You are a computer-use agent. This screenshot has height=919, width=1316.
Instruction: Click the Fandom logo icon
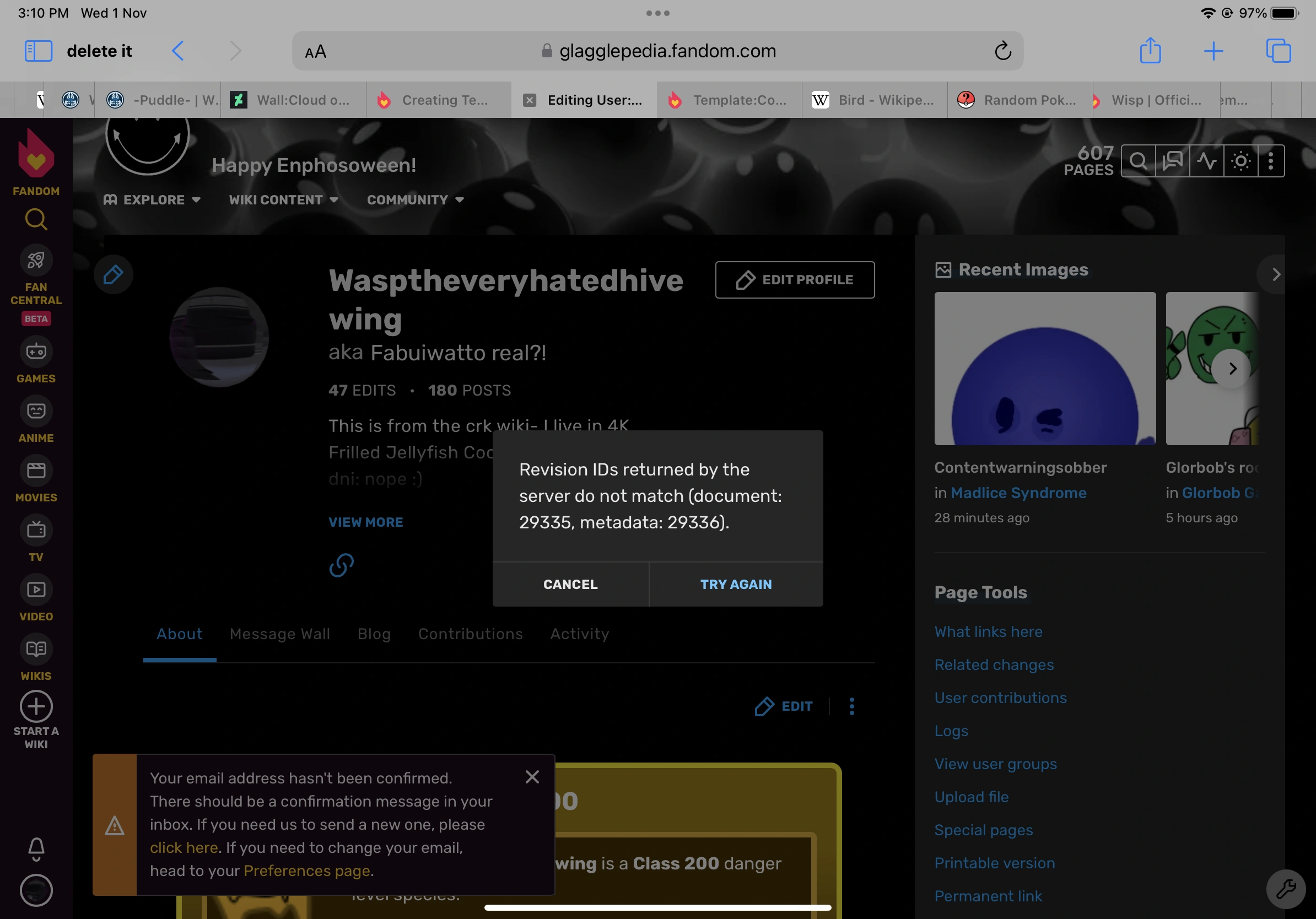pyautogui.click(x=36, y=155)
